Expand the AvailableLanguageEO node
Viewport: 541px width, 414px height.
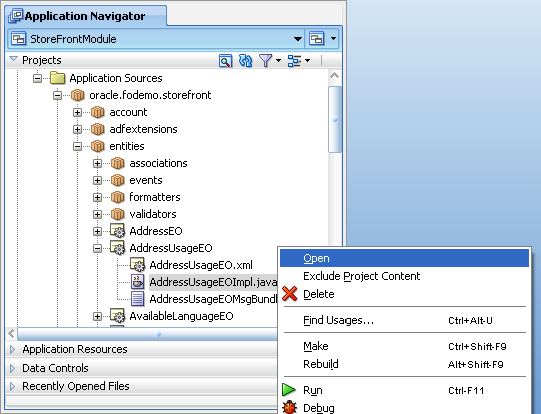click(x=97, y=316)
